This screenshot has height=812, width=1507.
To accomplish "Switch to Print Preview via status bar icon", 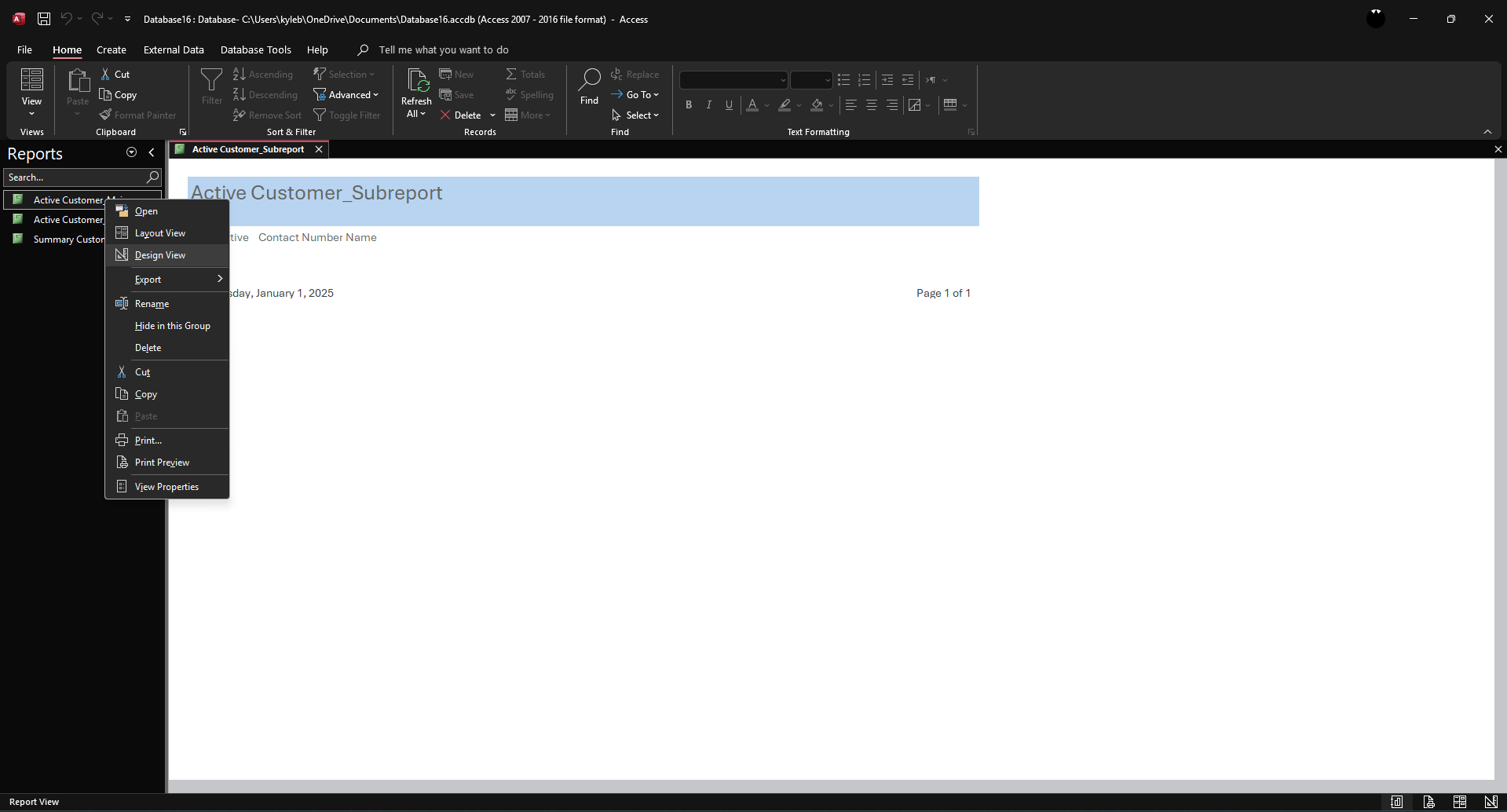I will tap(1428, 802).
